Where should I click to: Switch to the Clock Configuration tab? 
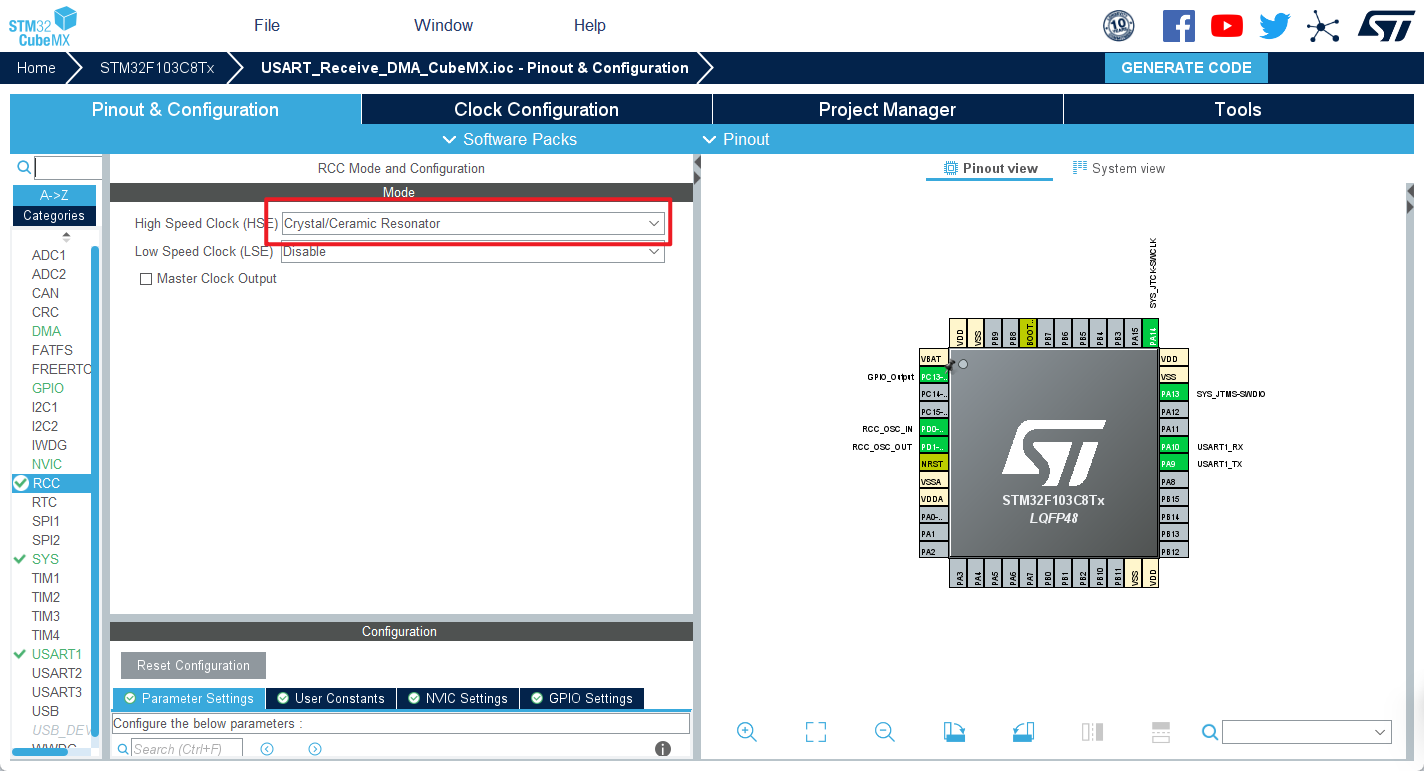point(536,109)
